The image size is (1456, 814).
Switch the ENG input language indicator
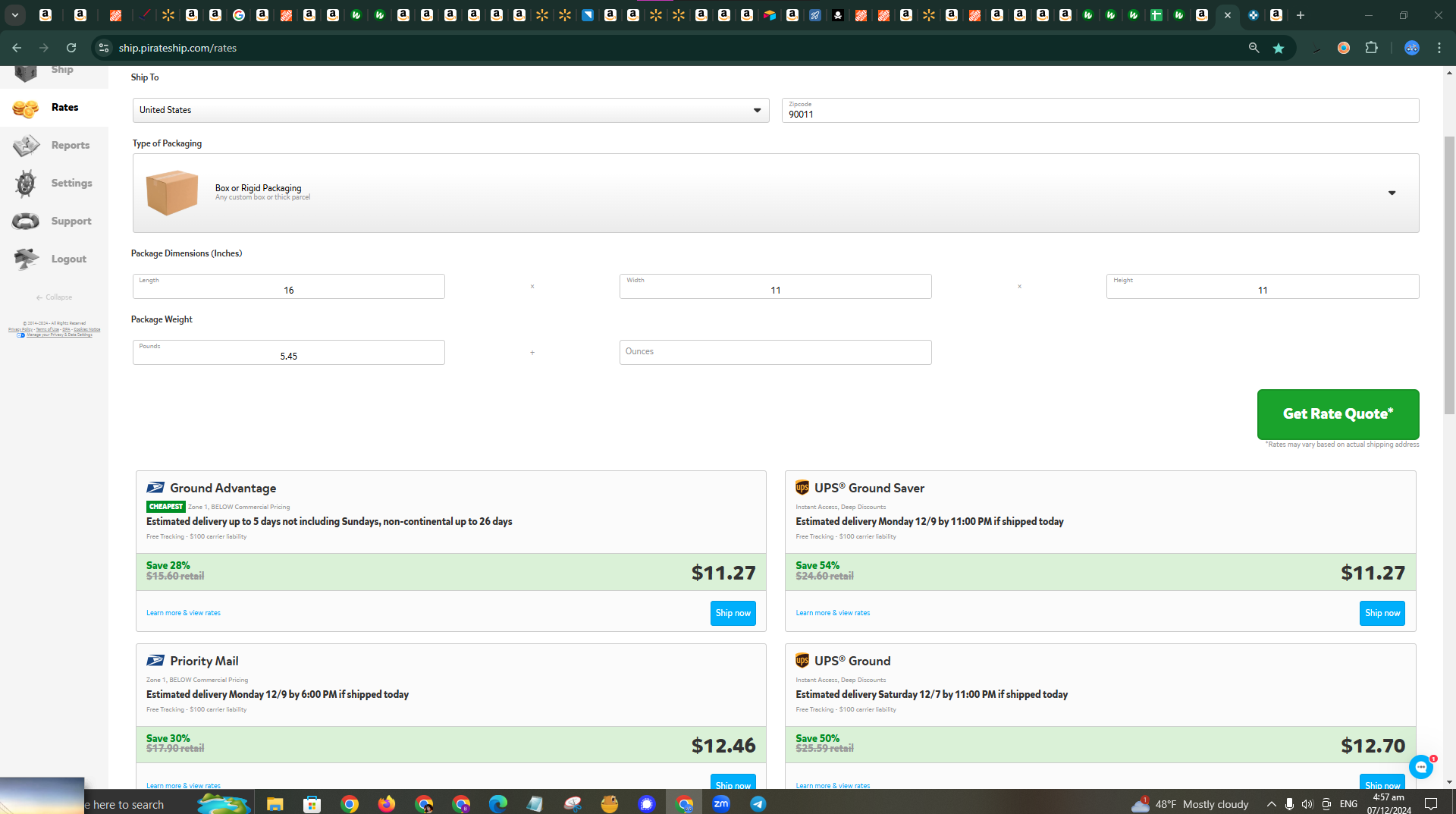point(1348,804)
